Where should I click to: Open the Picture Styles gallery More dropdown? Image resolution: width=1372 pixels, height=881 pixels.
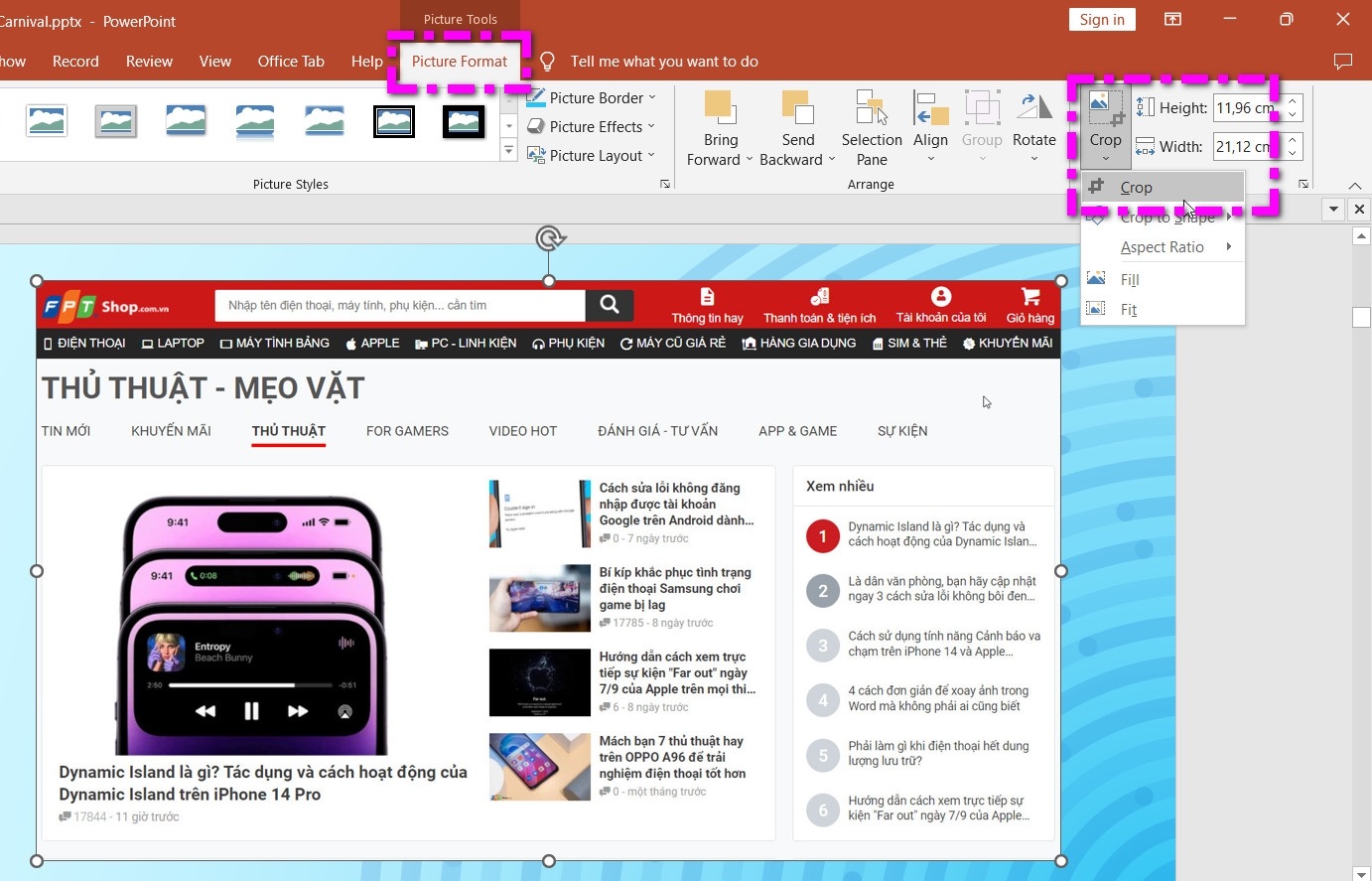(x=508, y=151)
